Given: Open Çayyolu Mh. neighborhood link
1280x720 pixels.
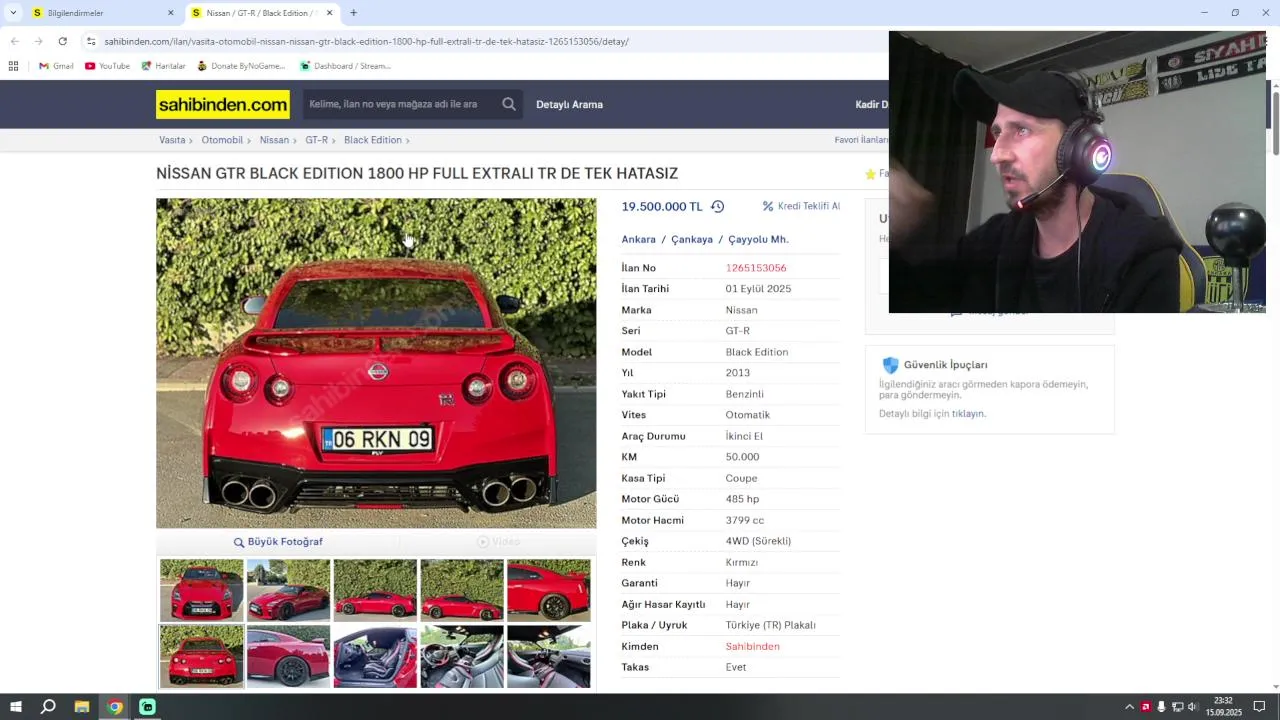Looking at the screenshot, I should click(758, 240).
